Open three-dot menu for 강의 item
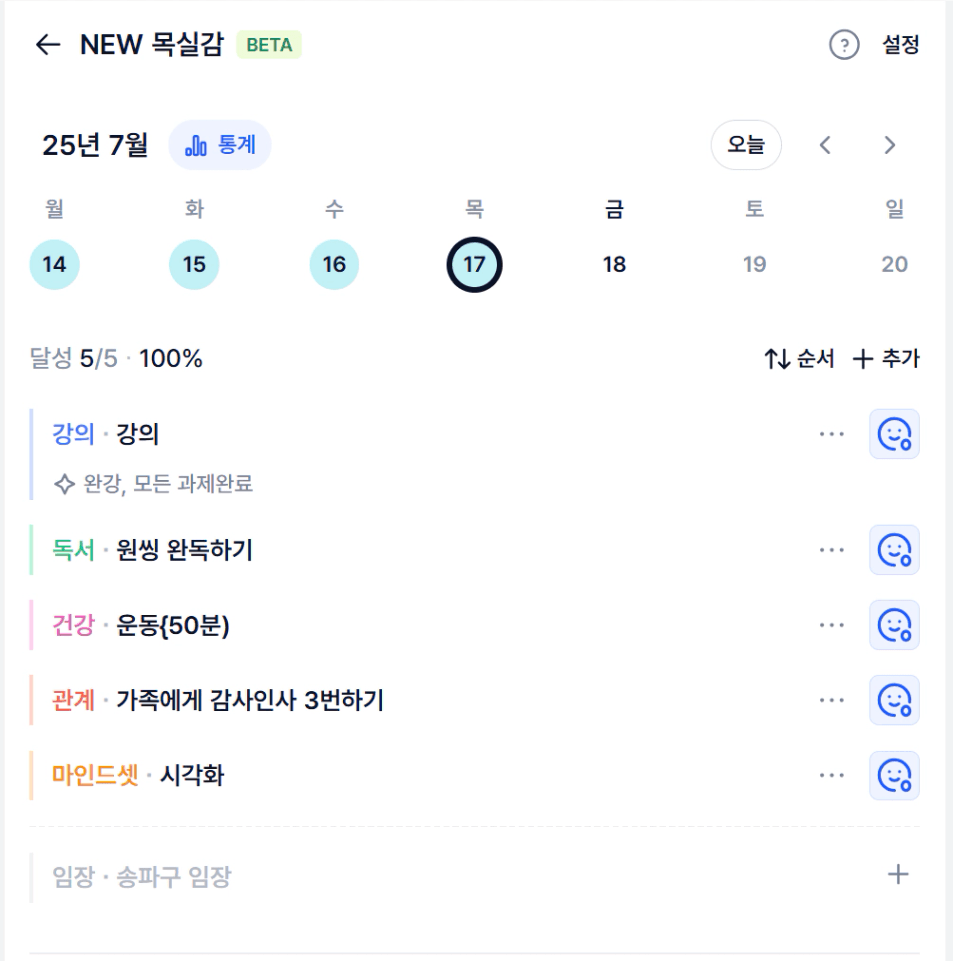 pyautogui.click(x=832, y=434)
